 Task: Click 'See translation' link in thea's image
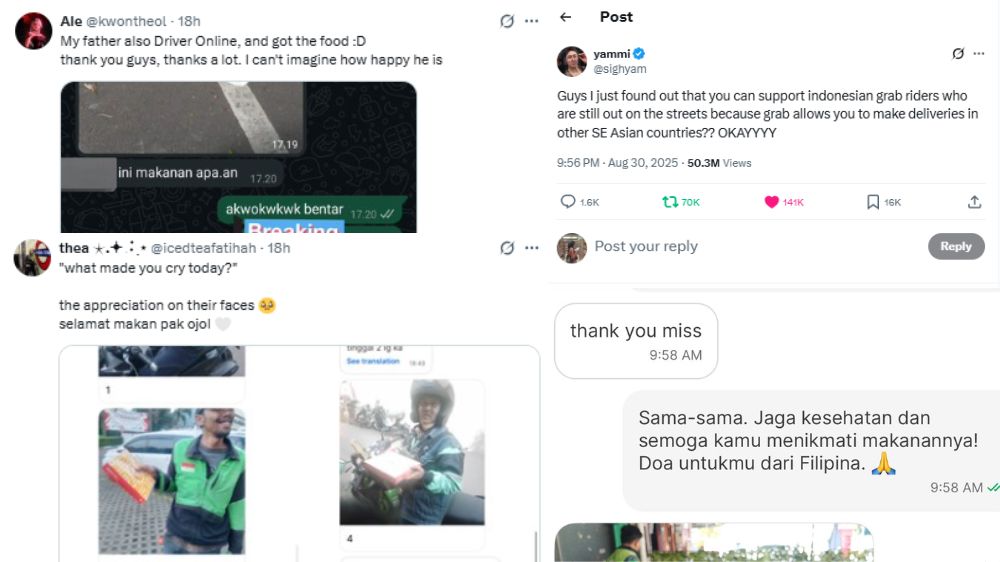point(371,361)
